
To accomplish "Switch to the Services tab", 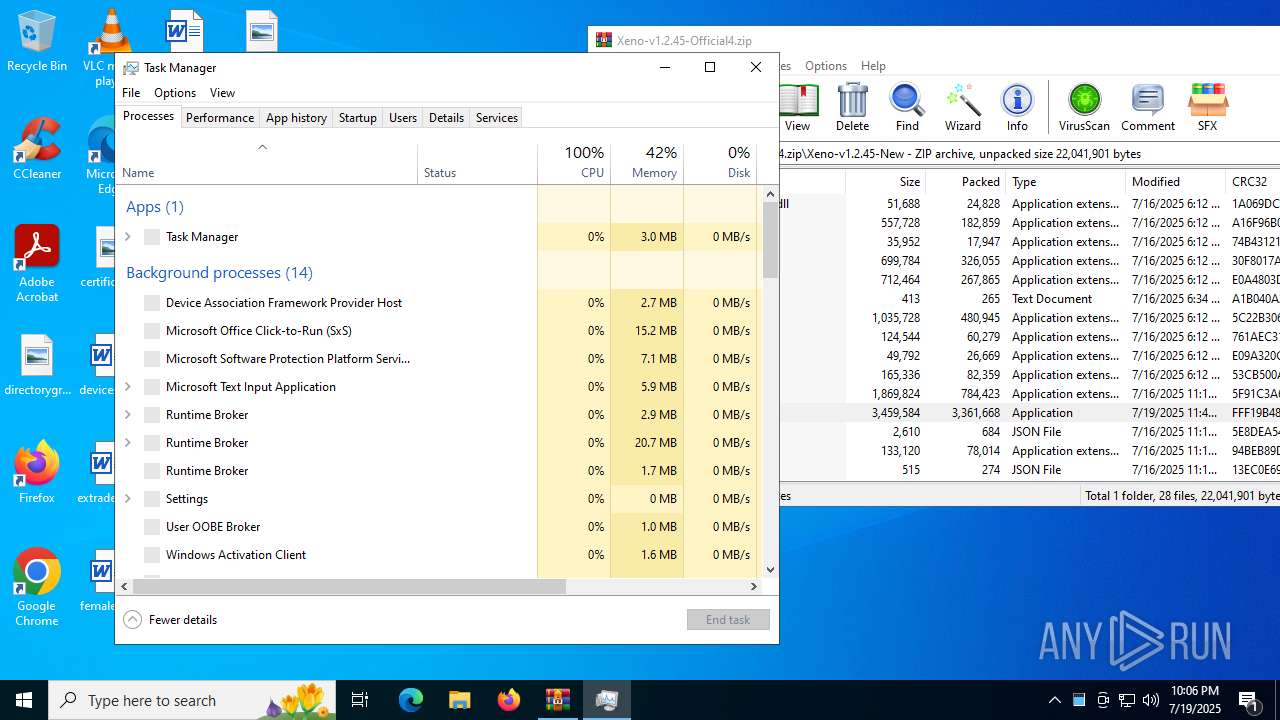I will 497,117.
